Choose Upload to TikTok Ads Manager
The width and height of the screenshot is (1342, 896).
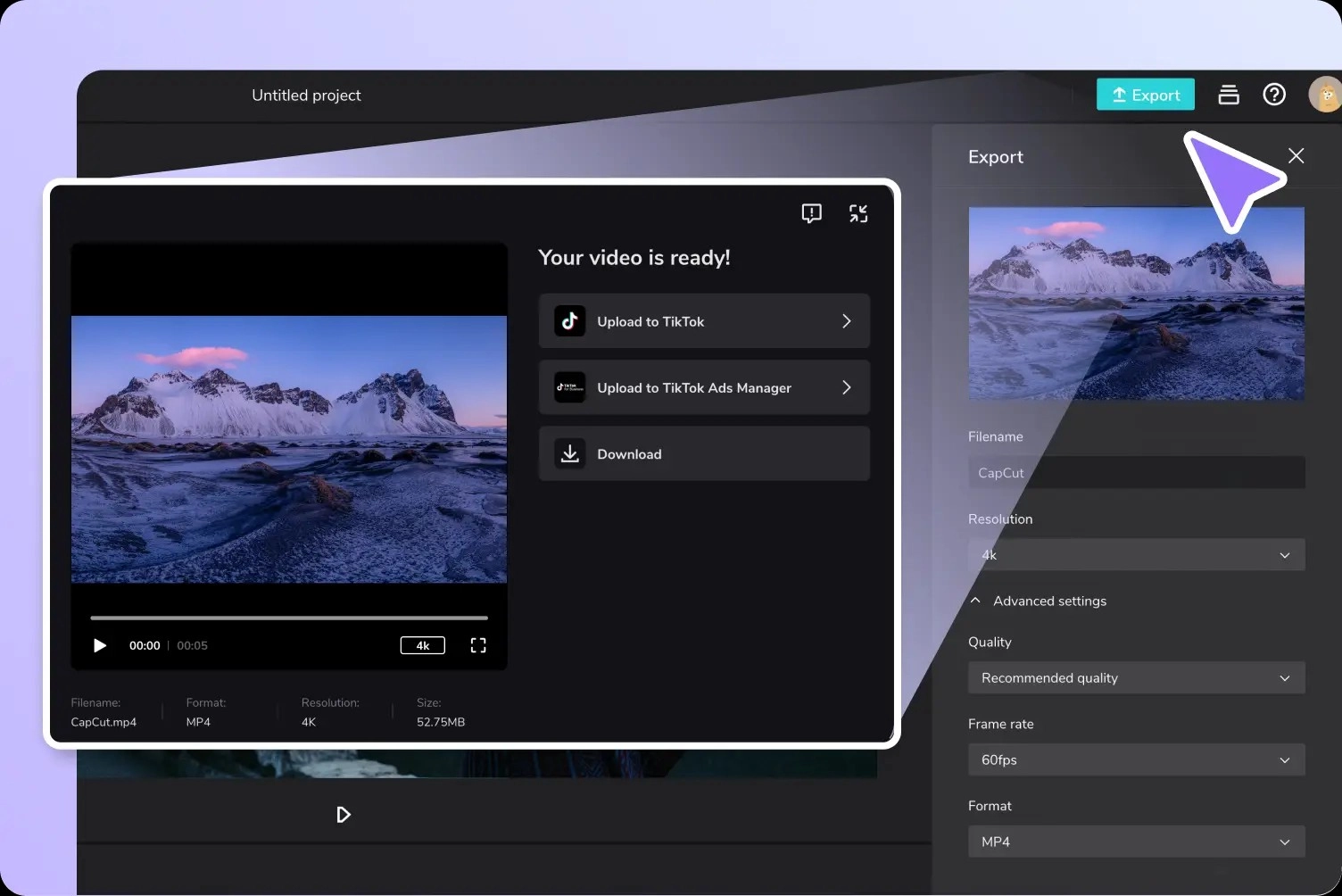click(704, 387)
